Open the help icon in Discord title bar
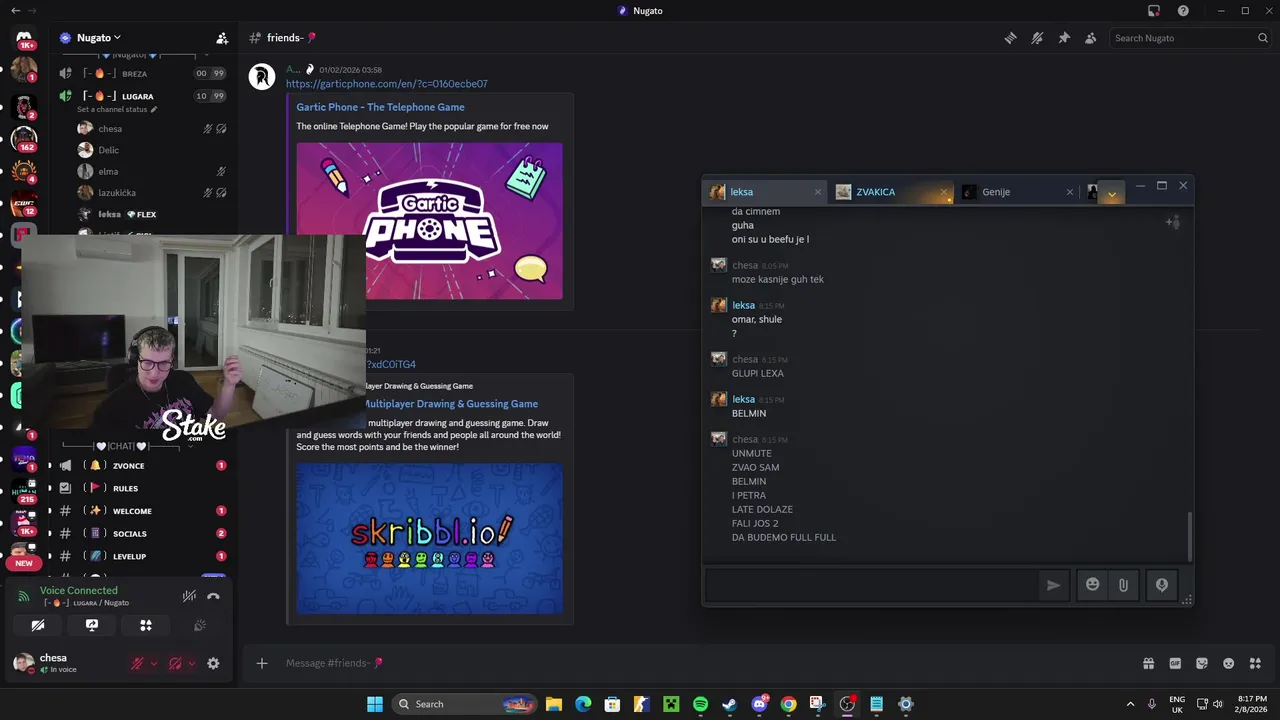 pyautogui.click(x=1183, y=11)
